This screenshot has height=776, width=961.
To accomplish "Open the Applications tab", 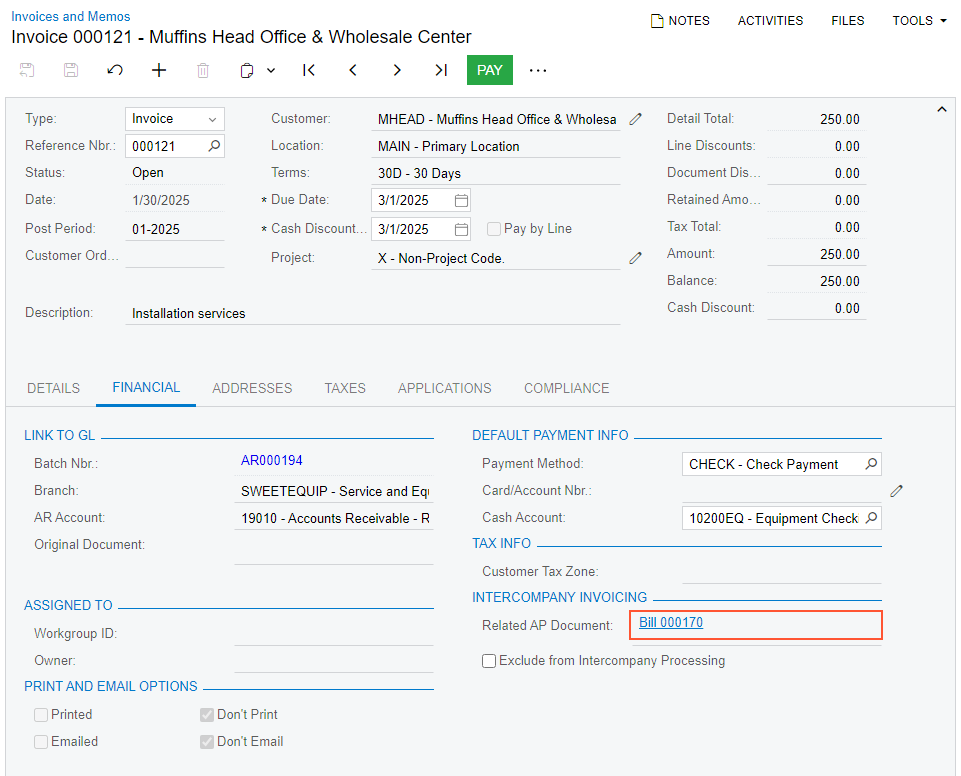I will tap(444, 388).
